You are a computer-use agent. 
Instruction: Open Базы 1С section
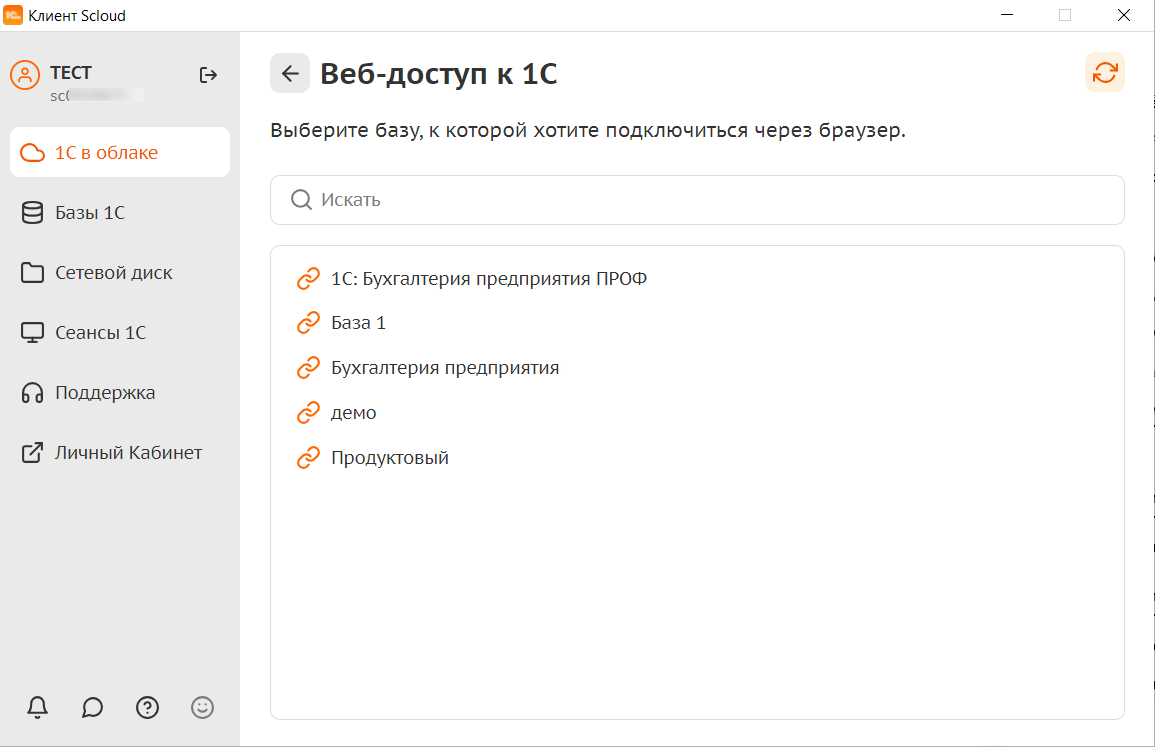pos(120,212)
